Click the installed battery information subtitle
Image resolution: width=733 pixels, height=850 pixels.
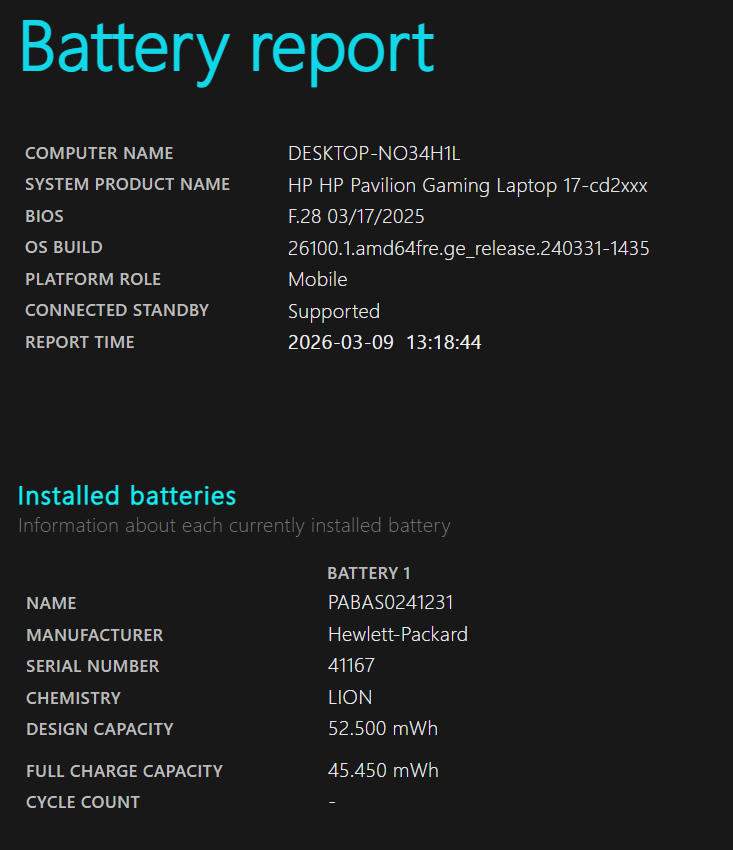click(234, 525)
